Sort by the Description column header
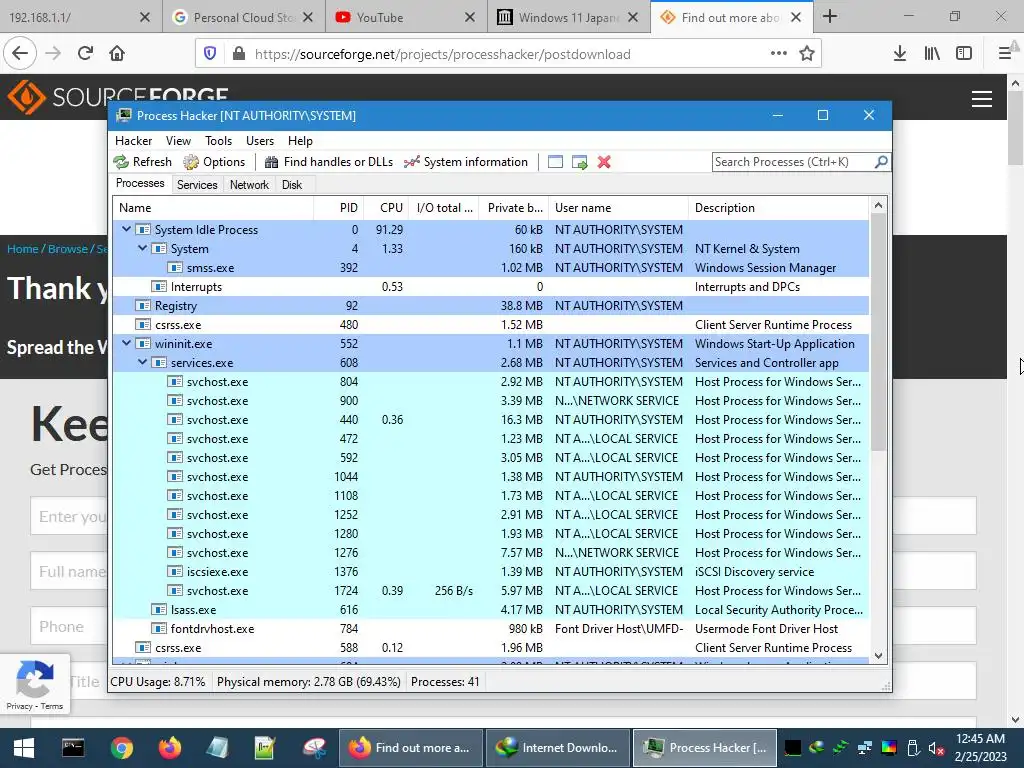 pos(778,208)
